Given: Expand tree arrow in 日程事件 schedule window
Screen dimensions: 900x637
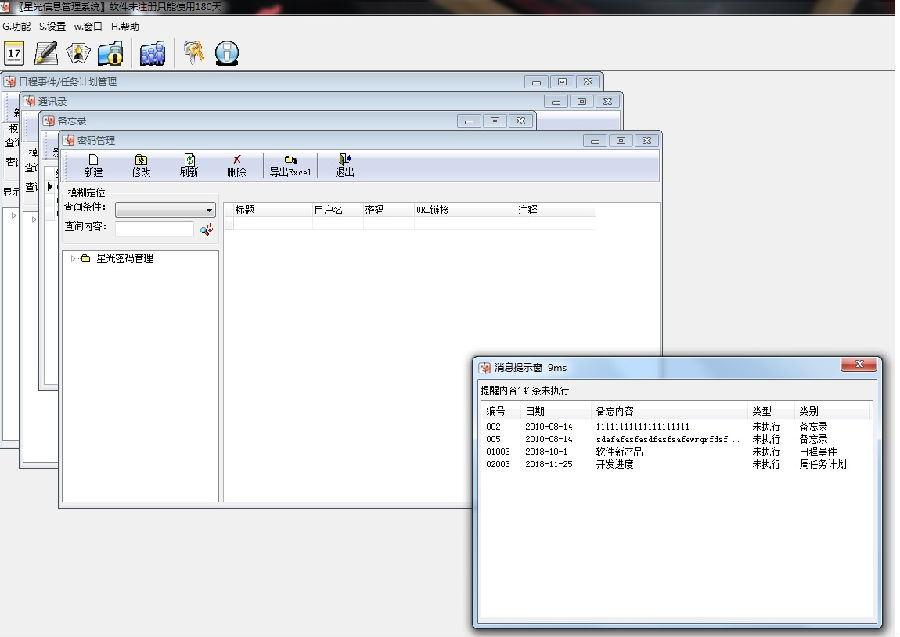Looking at the screenshot, I should pyautogui.click(x=14, y=216).
